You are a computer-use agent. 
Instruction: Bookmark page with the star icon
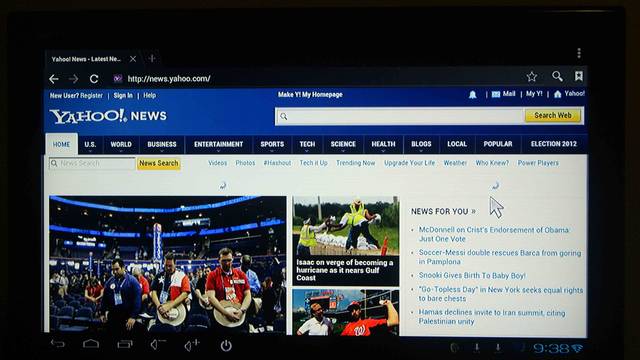coord(531,76)
